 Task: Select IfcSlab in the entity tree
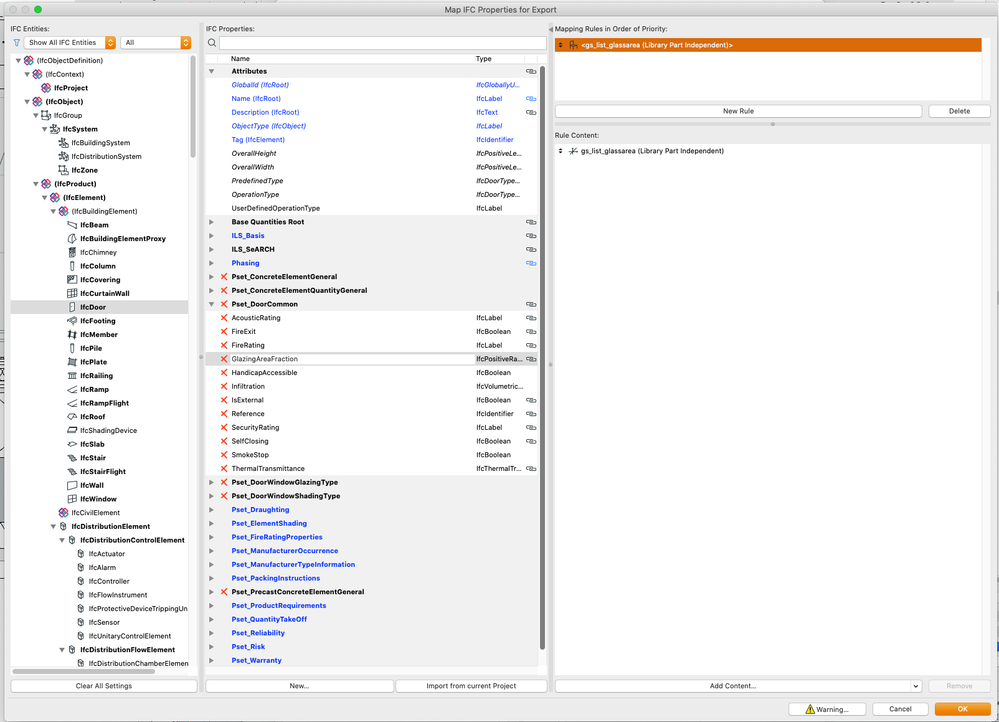coord(92,444)
